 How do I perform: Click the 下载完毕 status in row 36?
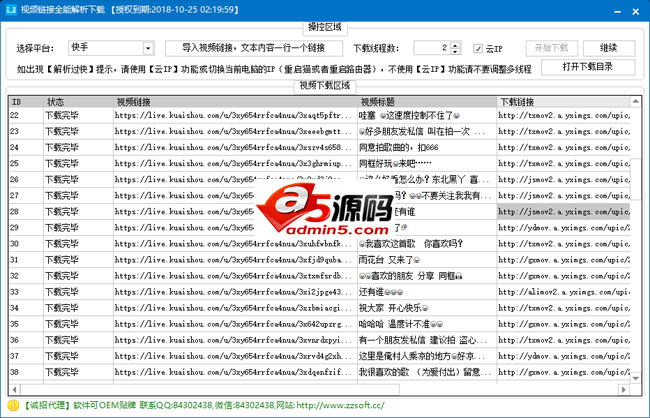click(x=62, y=340)
